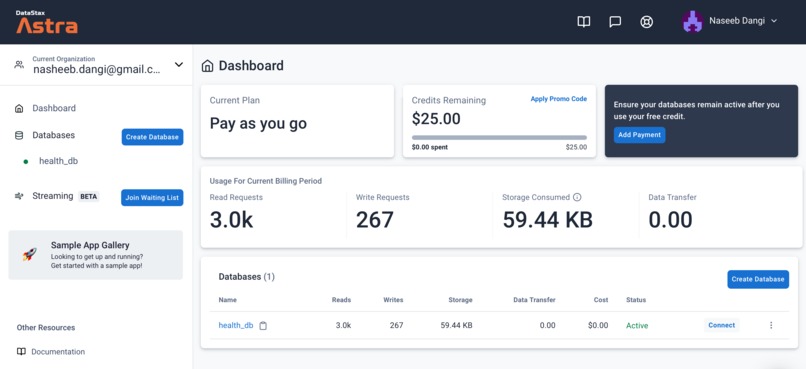Click Create Database button in Databases panel

[758, 279]
